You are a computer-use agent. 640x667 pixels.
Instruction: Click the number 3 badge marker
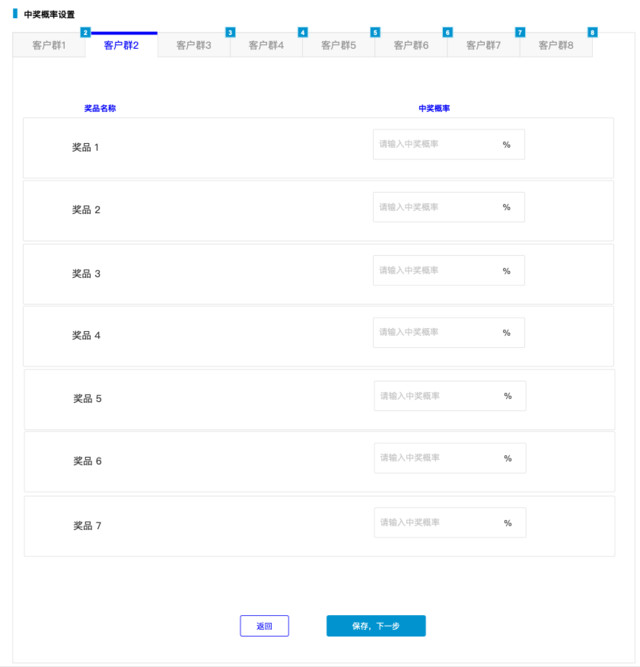(230, 32)
